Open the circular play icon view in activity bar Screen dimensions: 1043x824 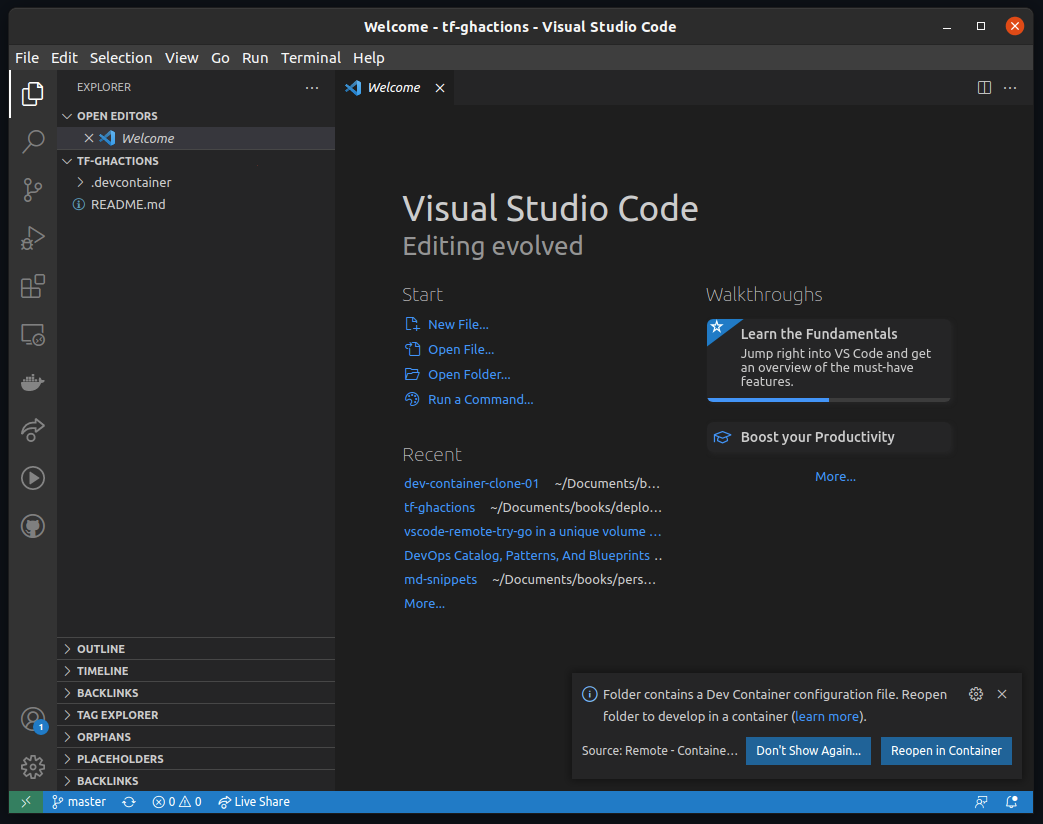tap(33, 478)
